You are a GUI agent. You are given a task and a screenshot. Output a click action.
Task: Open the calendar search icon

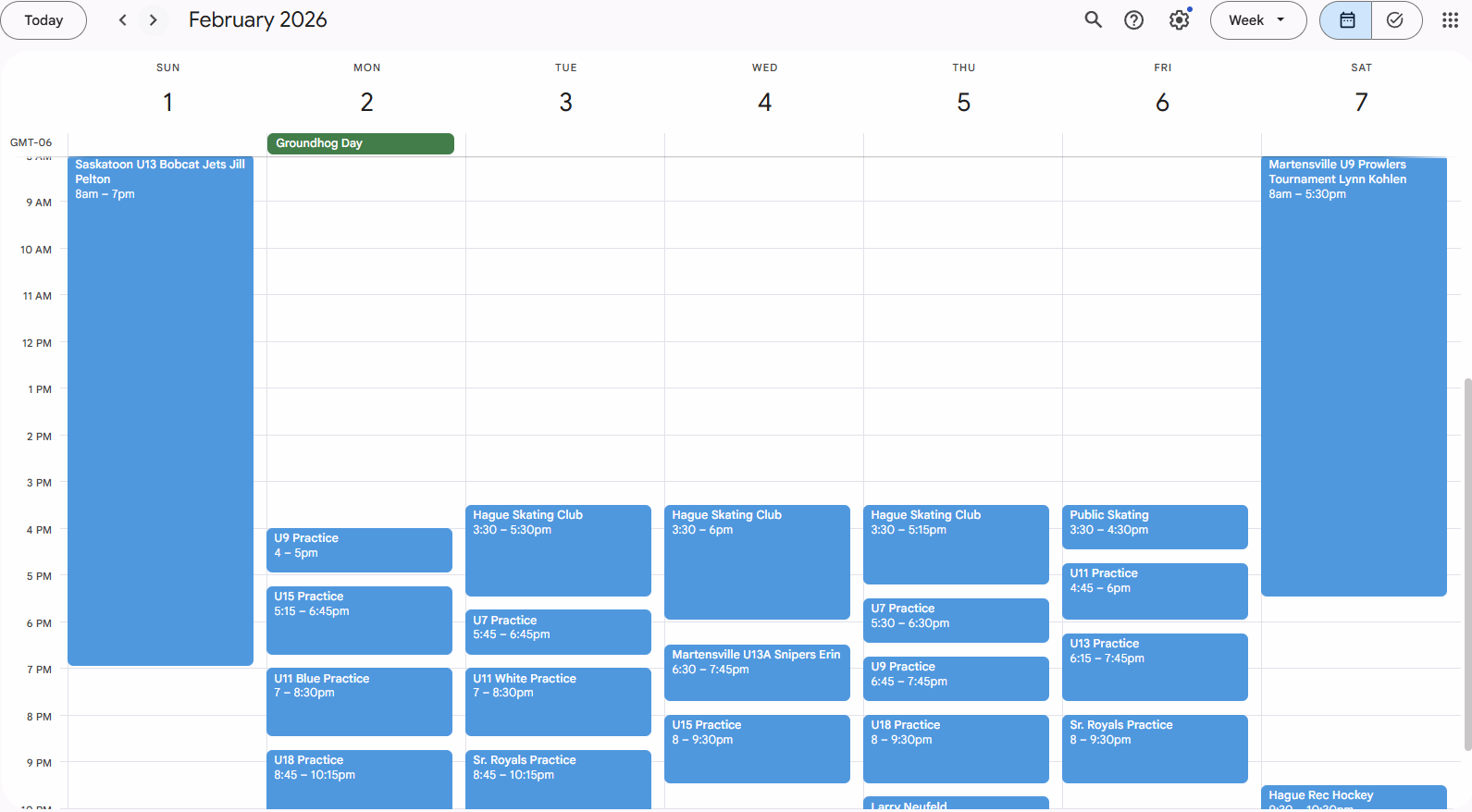click(1093, 20)
